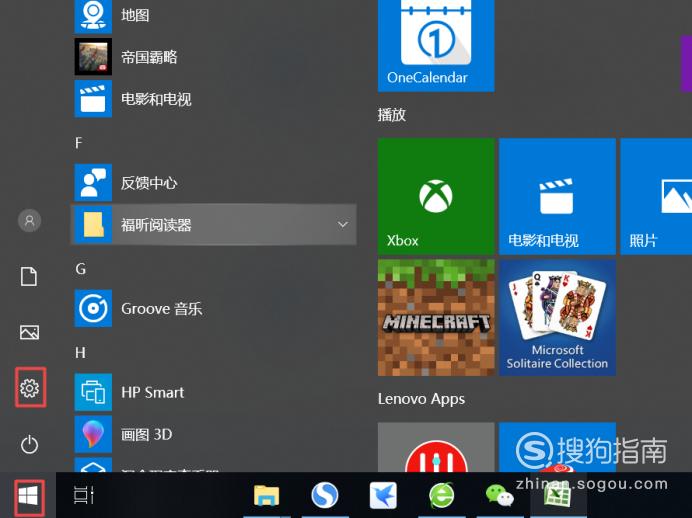Open the 反馈中心 app icon
Image resolution: width=692 pixels, height=518 pixels.
(93, 182)
